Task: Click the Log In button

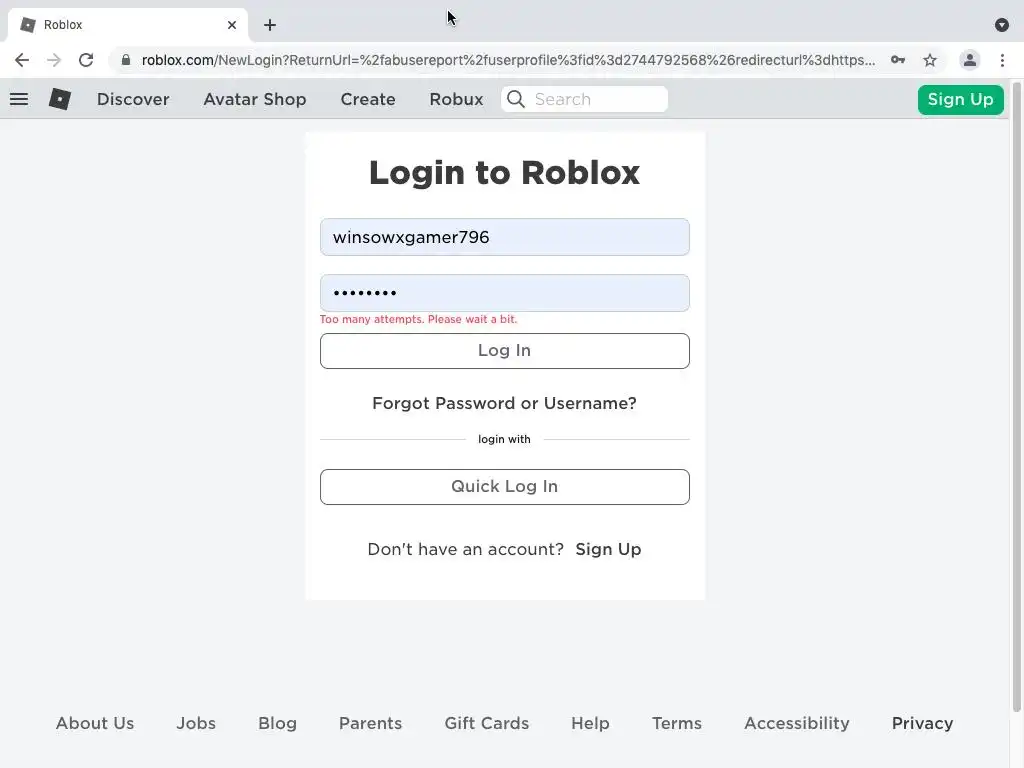Action: (505, 351)
